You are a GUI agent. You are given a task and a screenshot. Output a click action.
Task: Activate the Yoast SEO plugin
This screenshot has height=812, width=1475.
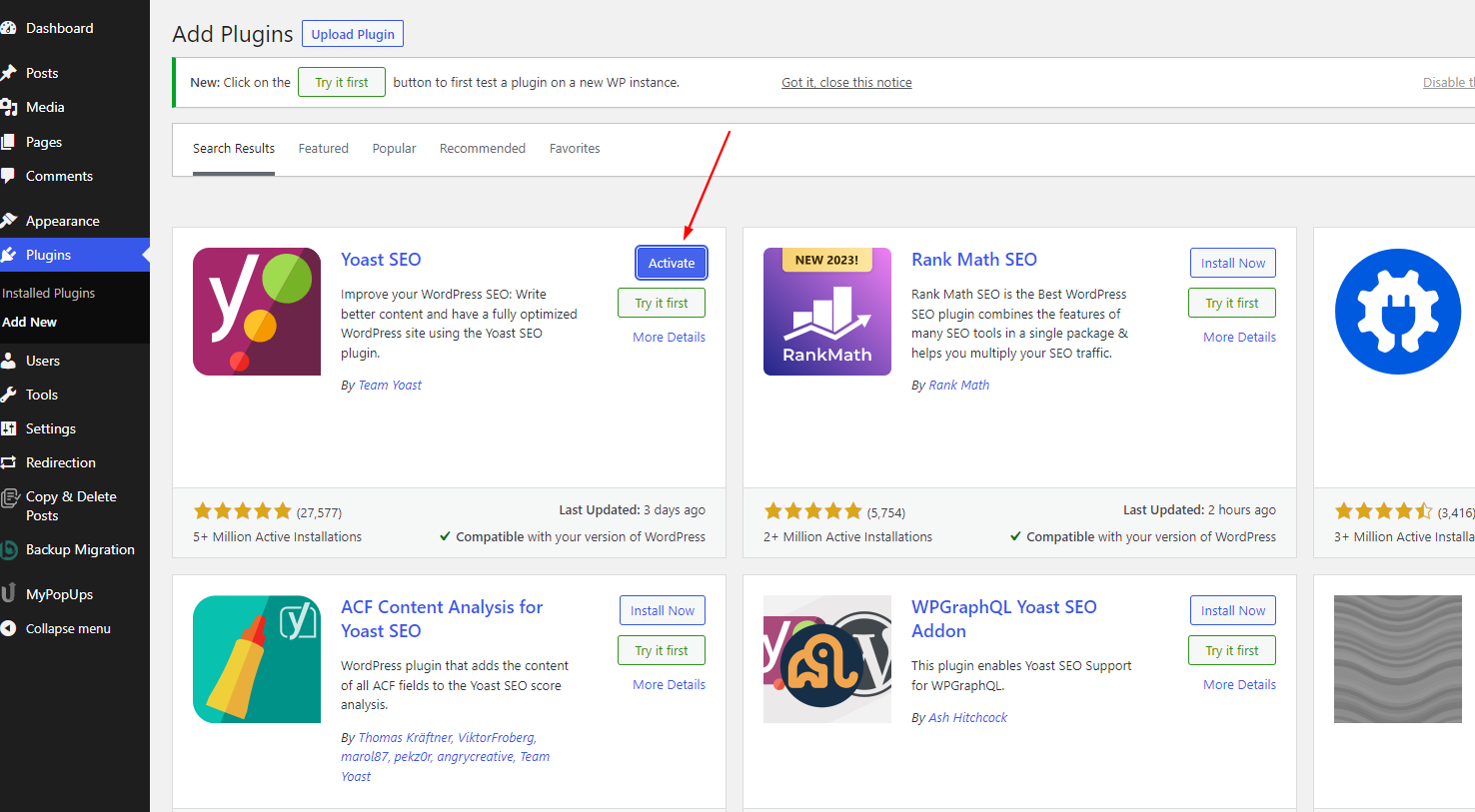672,263
